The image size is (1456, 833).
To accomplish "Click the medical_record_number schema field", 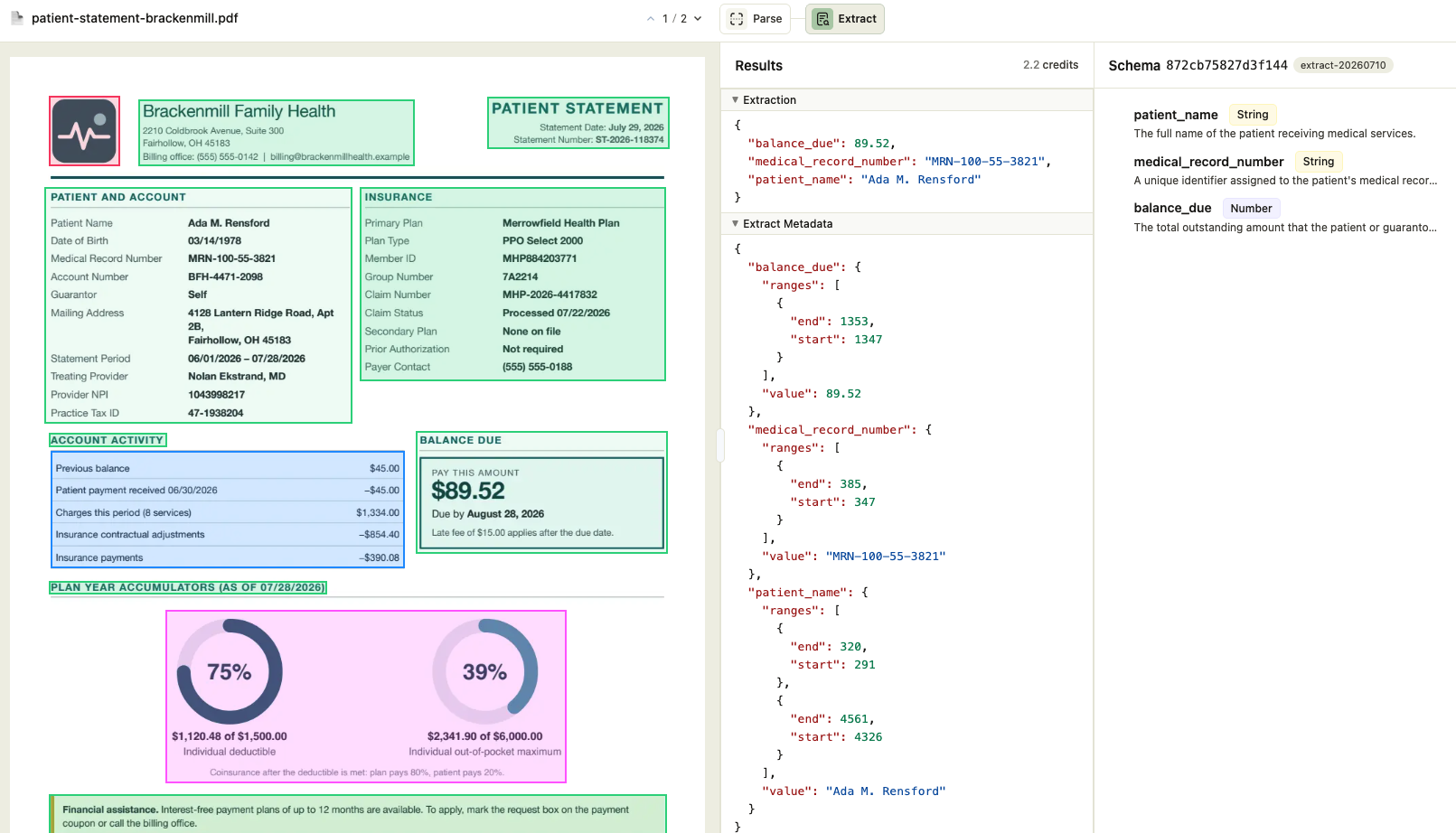I will (x=1208, y=162).
